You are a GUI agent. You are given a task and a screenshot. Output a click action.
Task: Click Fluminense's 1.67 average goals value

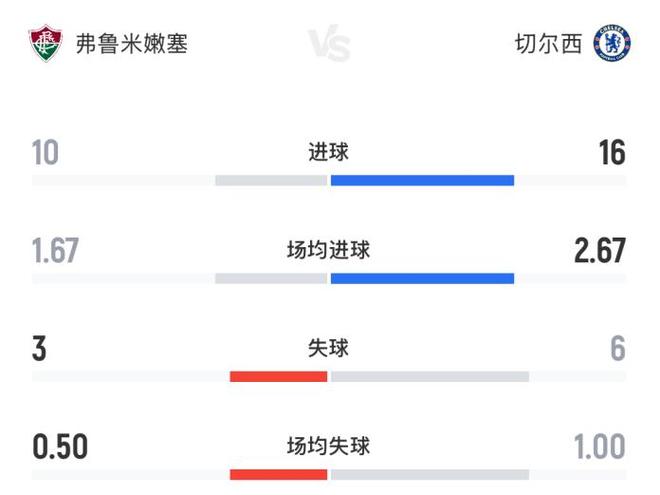[x=55, y=250]
